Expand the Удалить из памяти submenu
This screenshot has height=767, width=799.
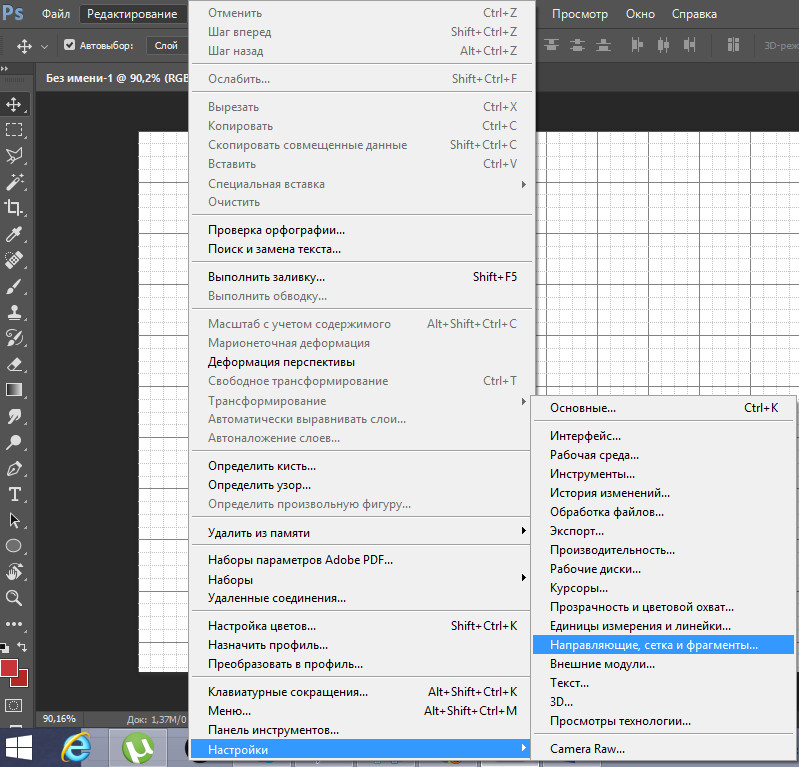(x=362, y=532)
